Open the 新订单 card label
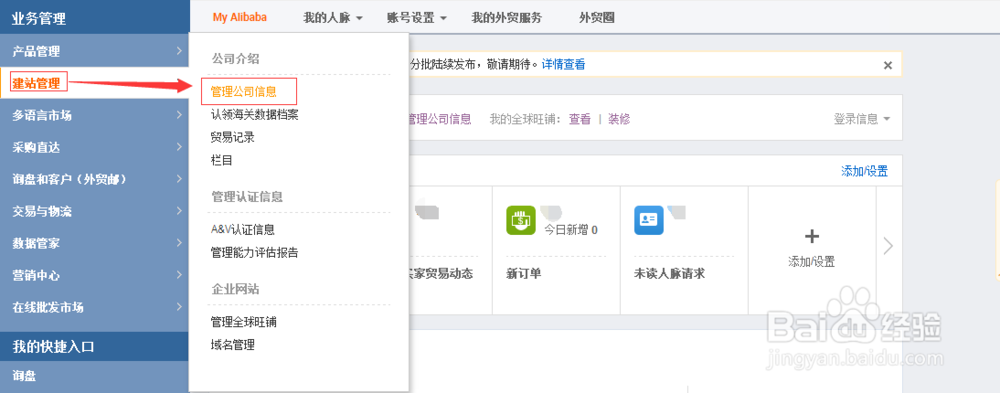Image resolution: width=1000 pixels, height=393 pixels. tap(524, 274)
